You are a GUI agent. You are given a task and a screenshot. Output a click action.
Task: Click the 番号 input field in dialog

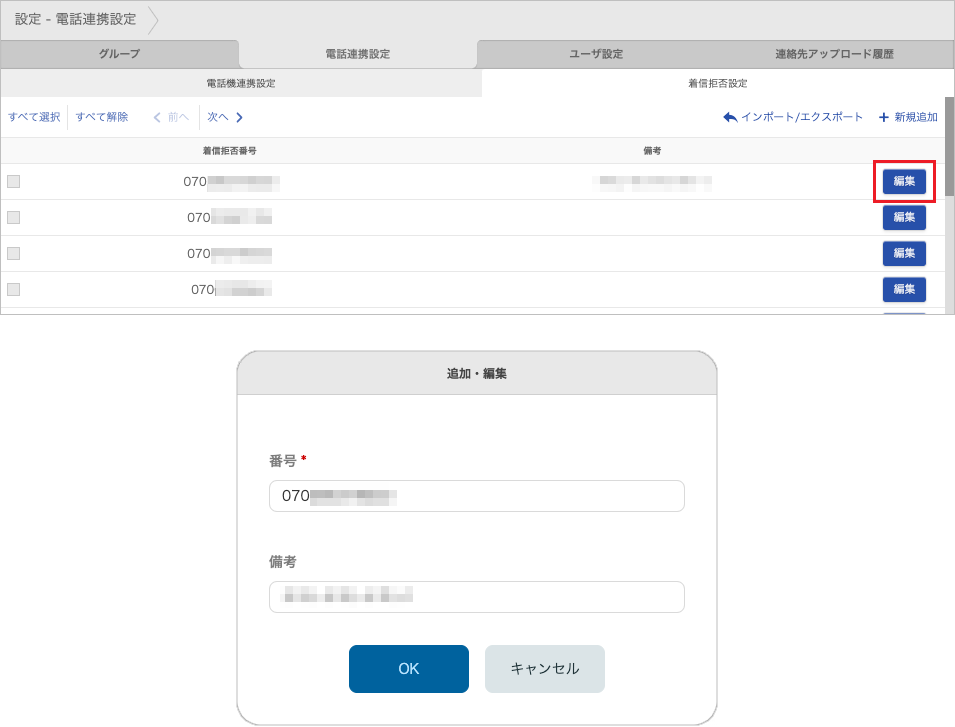(x=477, y=496)
